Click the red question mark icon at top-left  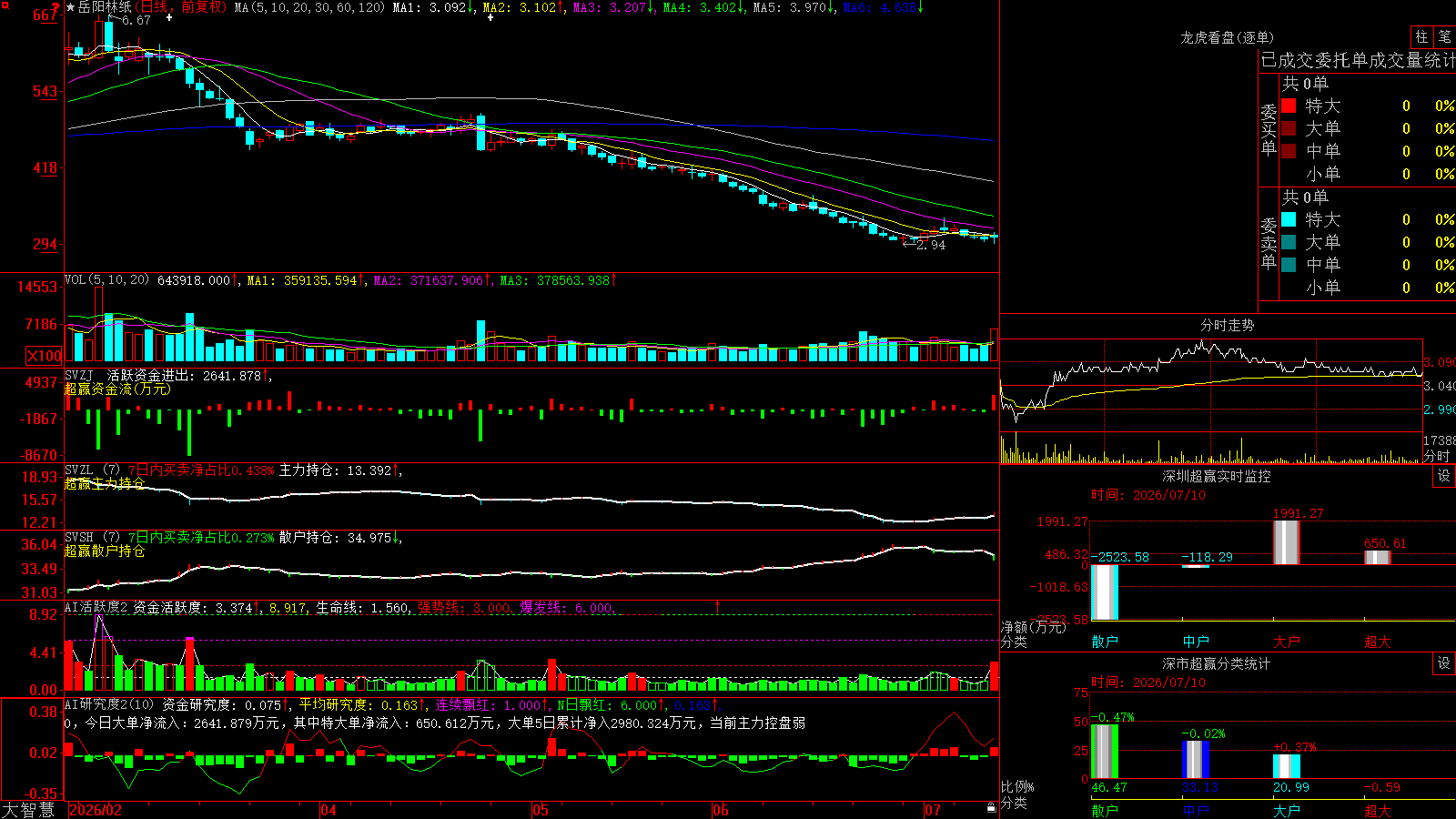coord(56,7)
